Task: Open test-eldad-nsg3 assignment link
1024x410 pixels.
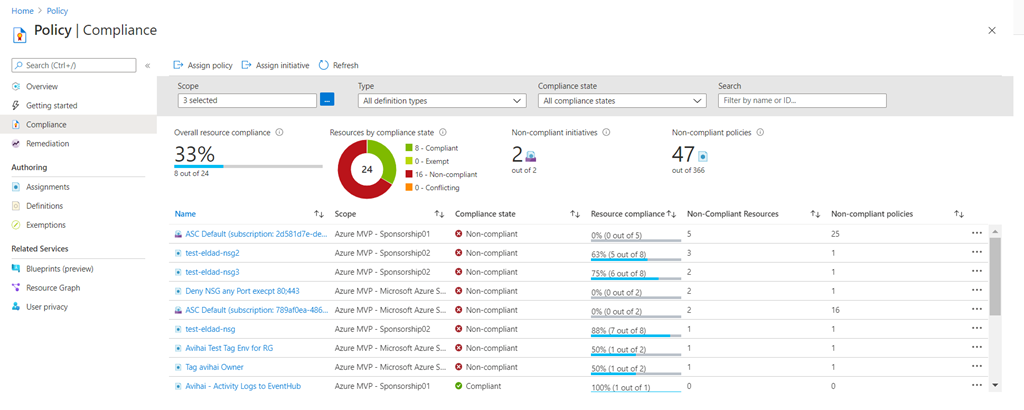Action: pos(212,272)
